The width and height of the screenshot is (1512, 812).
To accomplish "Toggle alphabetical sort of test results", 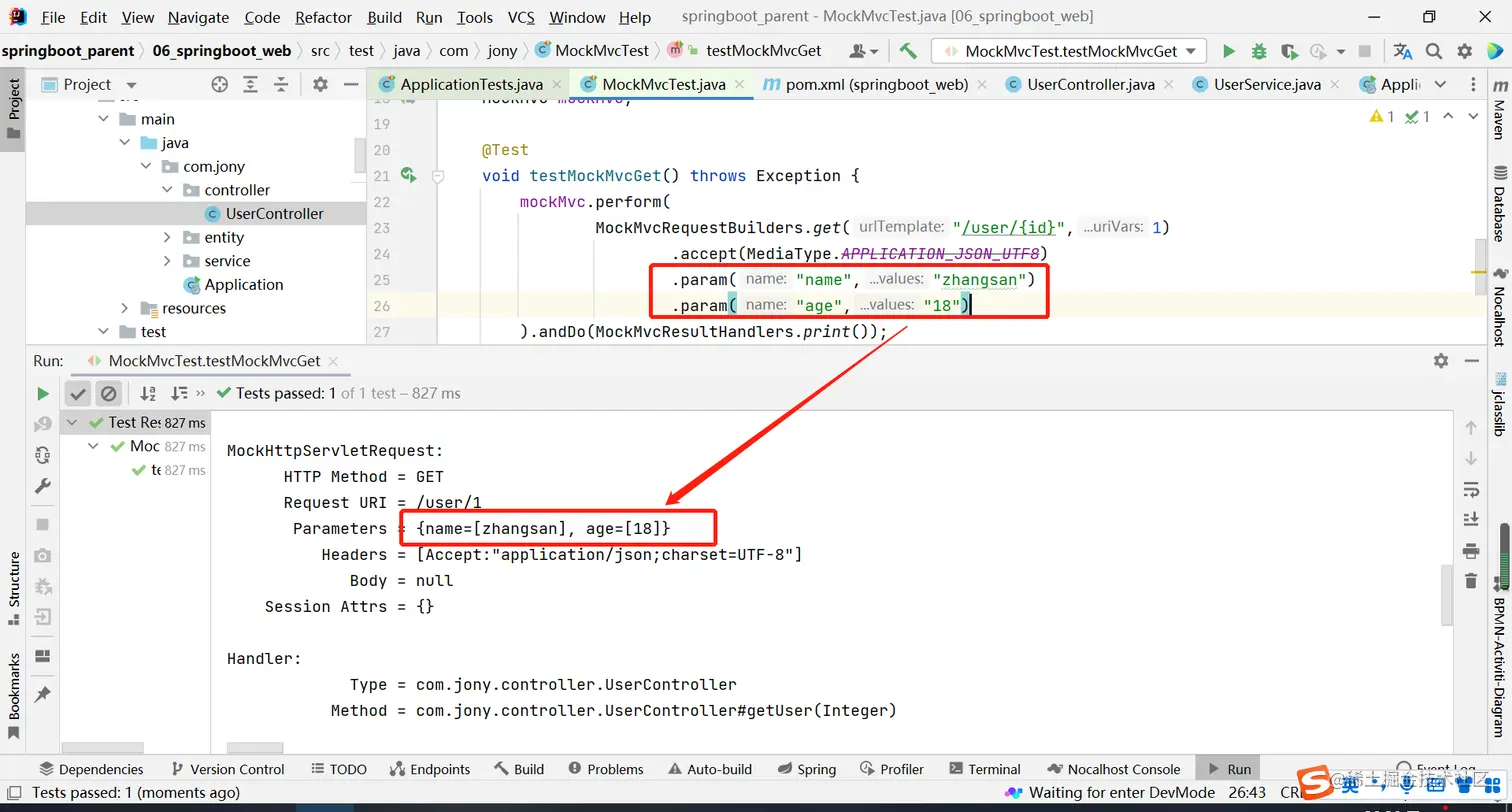I will click(x=148, y=394).
